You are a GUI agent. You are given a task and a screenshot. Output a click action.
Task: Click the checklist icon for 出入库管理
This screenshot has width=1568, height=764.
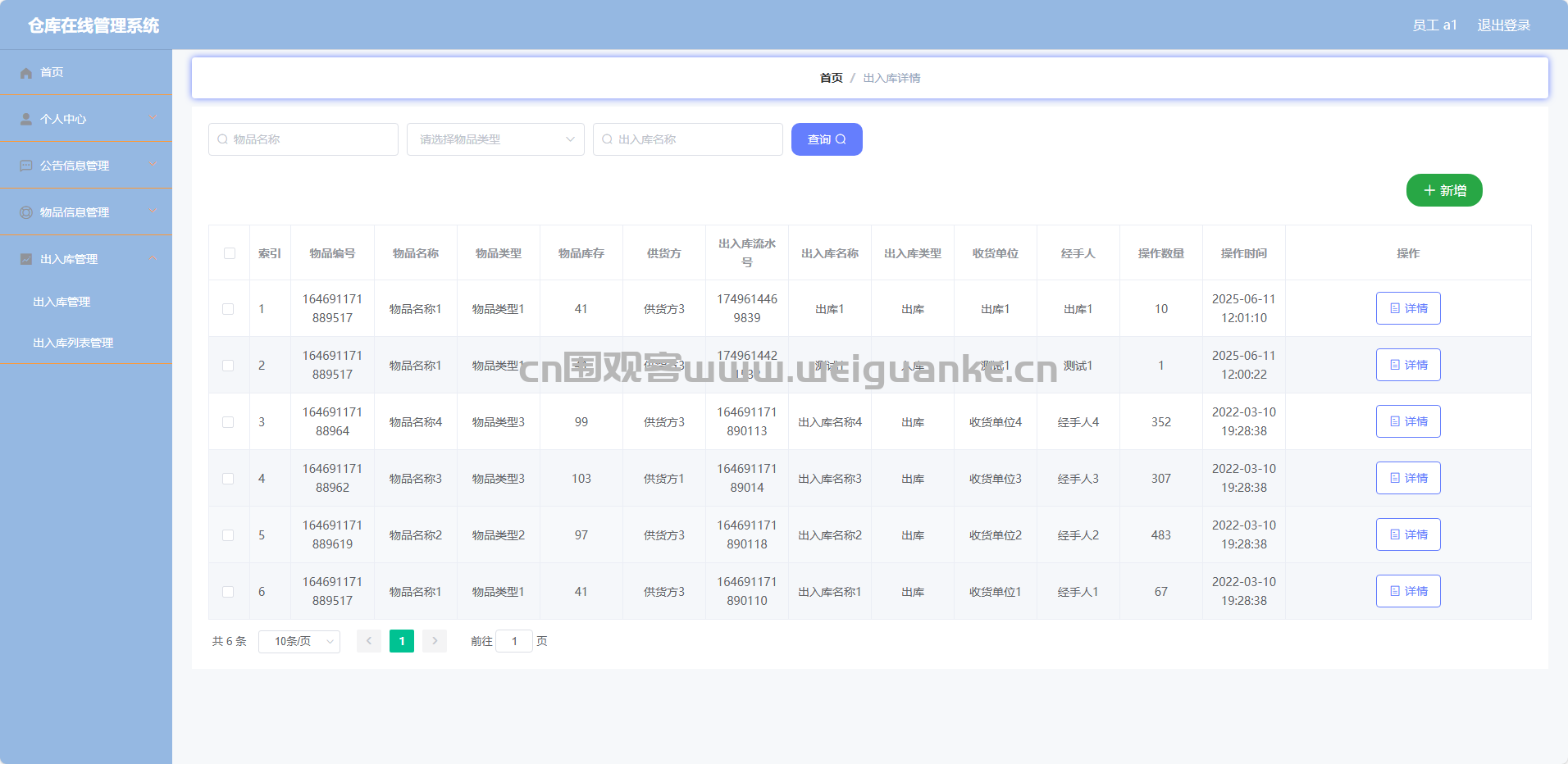pyautogui.click(x=26, y=259)
